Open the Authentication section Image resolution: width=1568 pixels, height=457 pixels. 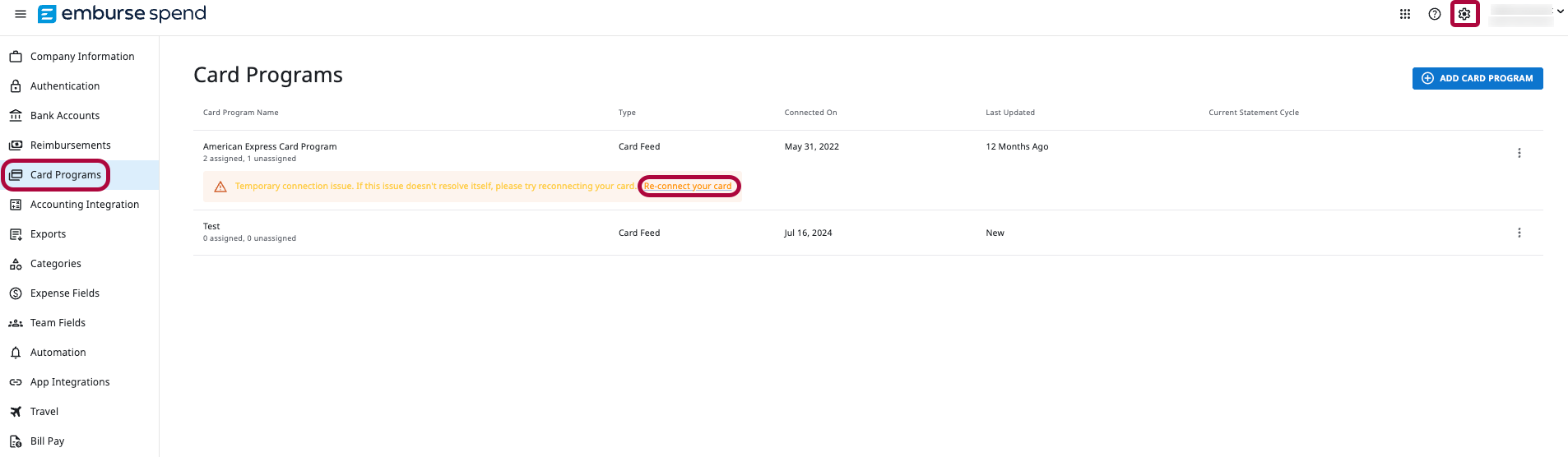click(x=64, y=86)
